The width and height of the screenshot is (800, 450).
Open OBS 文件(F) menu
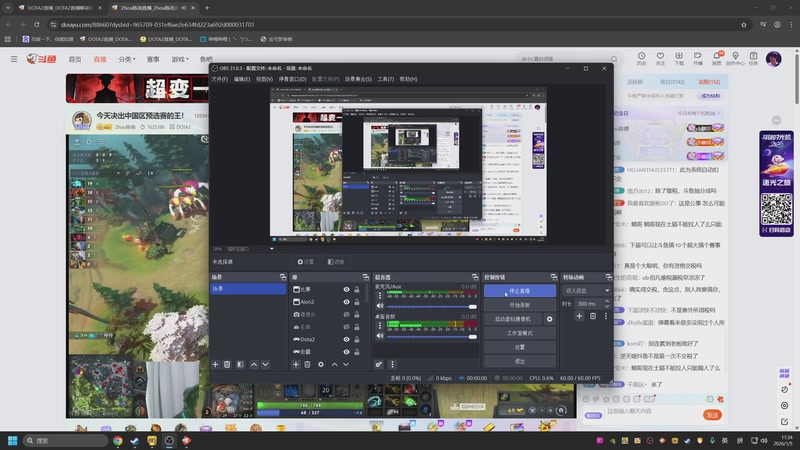click(x=220, y=79)
